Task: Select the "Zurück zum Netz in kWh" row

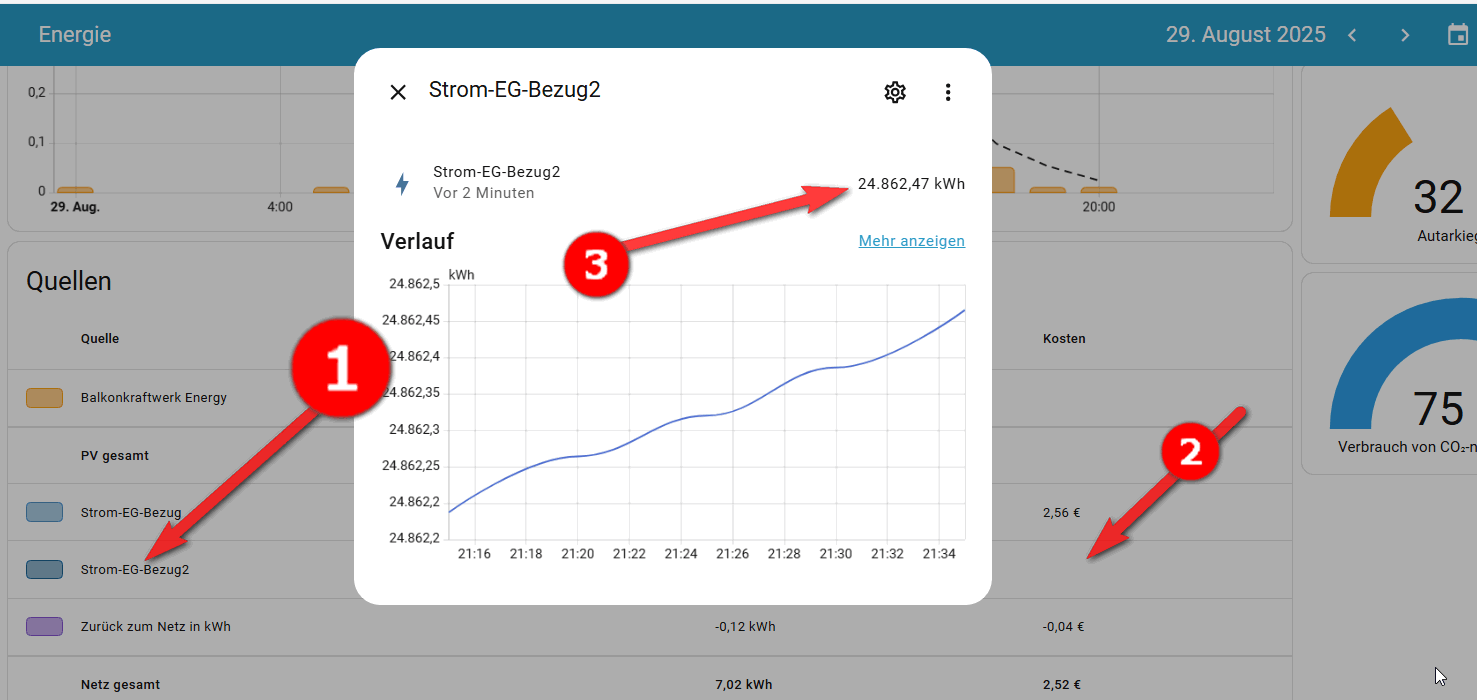Action: tap(156, 627)
